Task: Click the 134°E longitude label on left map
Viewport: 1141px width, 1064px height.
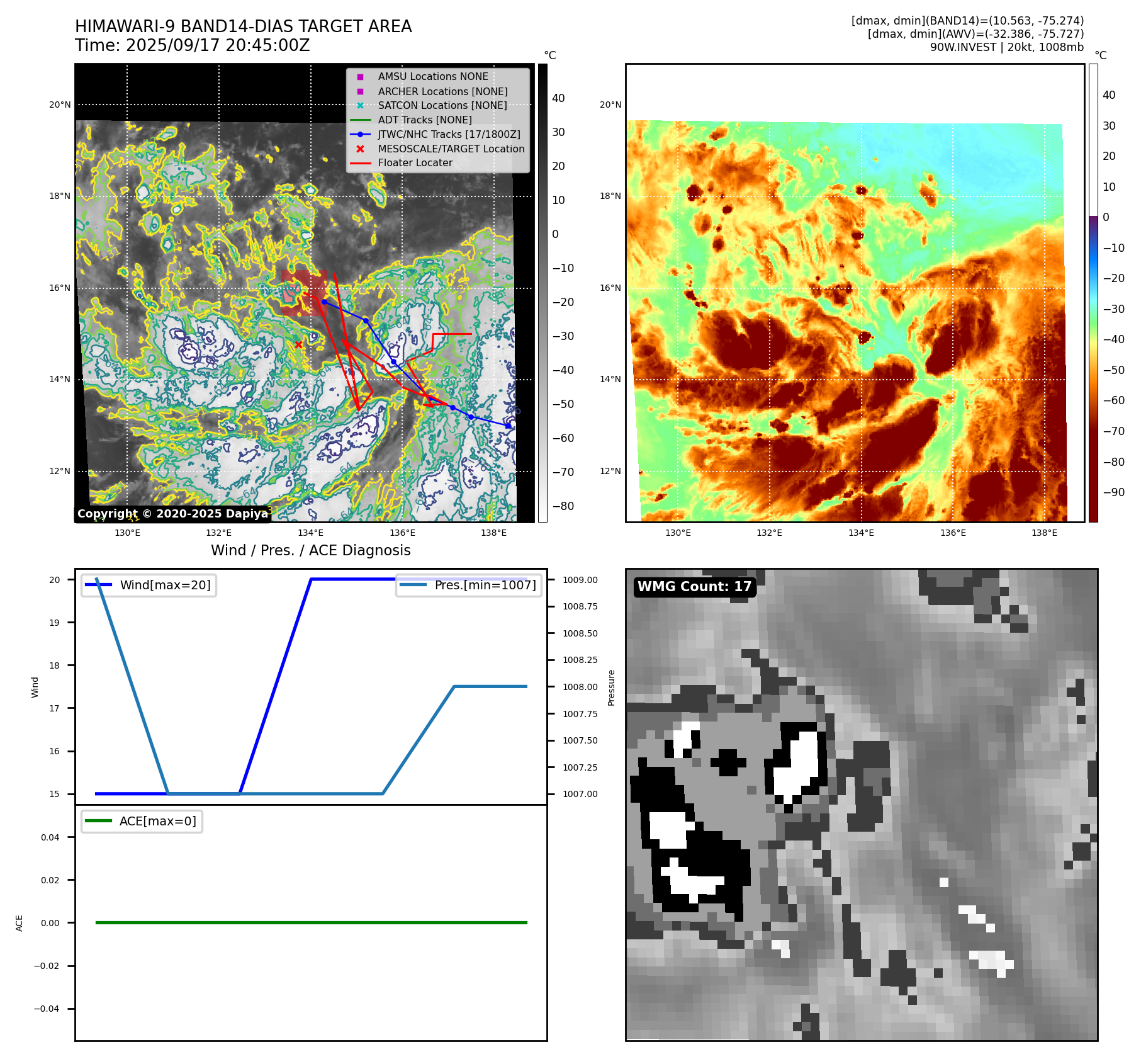Action: pyautogui.click(x=310, y=533)
